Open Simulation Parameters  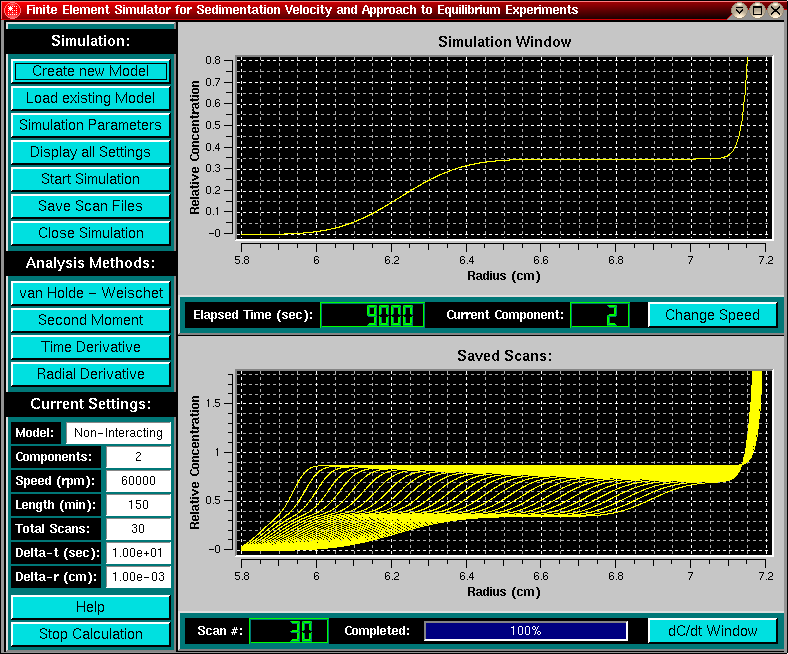point(90,125)
